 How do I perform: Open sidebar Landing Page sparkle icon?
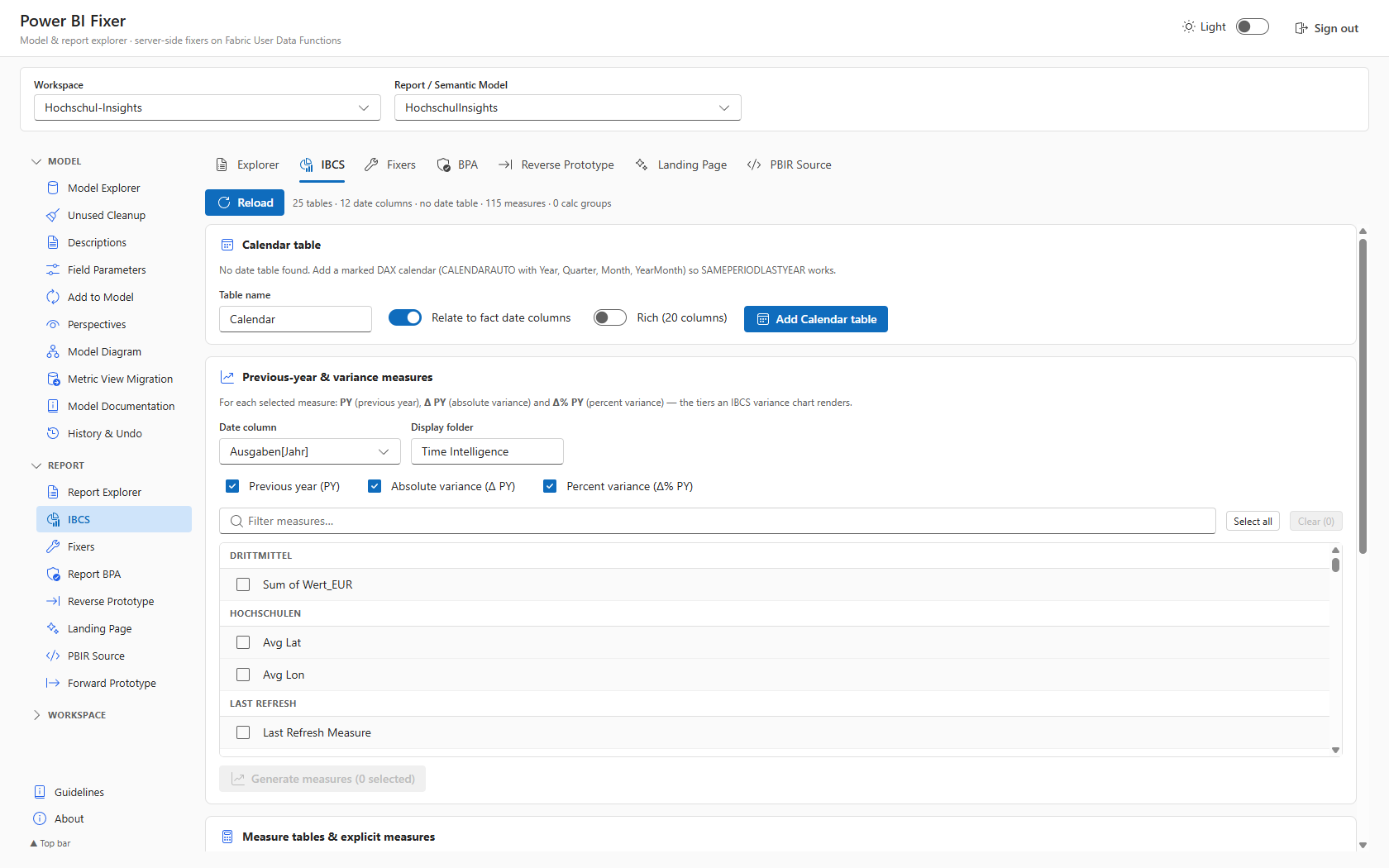pos(53,628)
